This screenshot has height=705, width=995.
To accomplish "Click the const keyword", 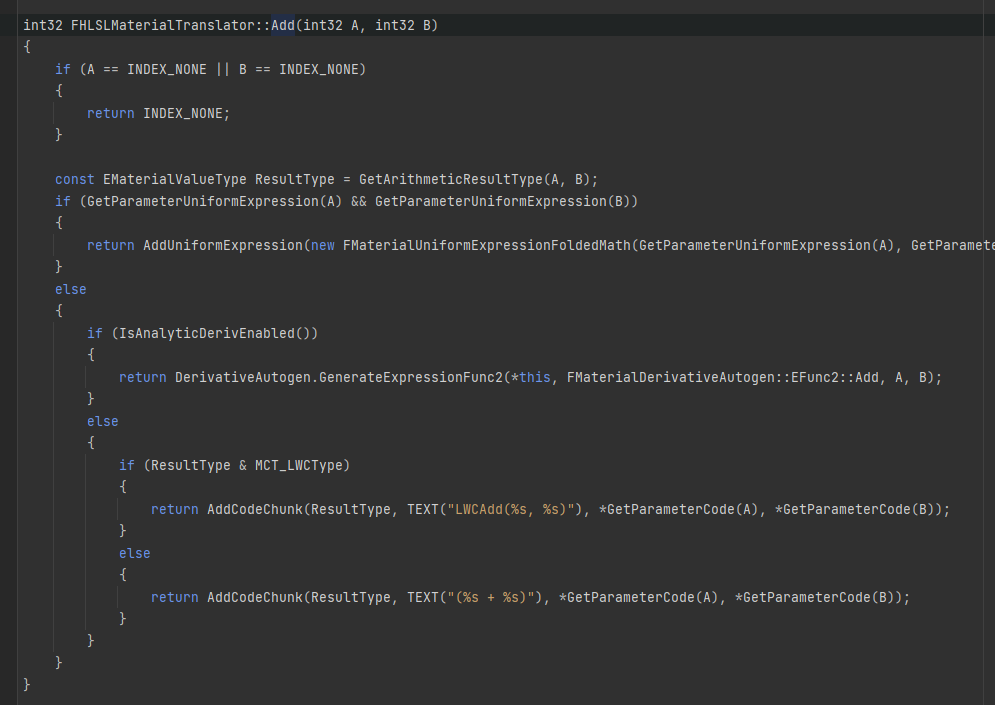I will 75,179.
